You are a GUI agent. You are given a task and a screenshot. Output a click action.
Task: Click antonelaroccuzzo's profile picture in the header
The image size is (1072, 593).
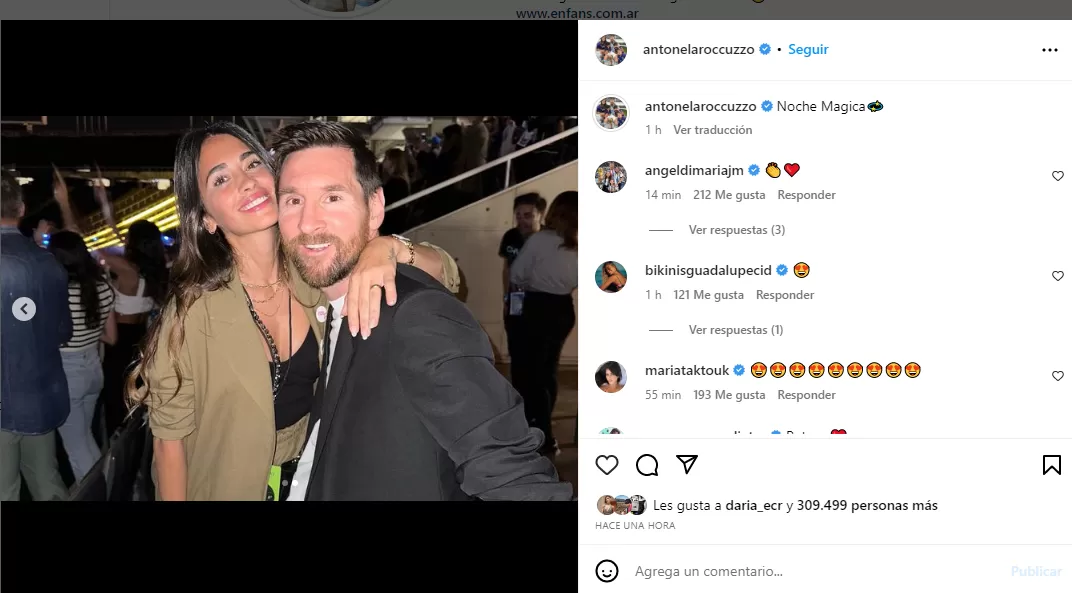point(611,48)
